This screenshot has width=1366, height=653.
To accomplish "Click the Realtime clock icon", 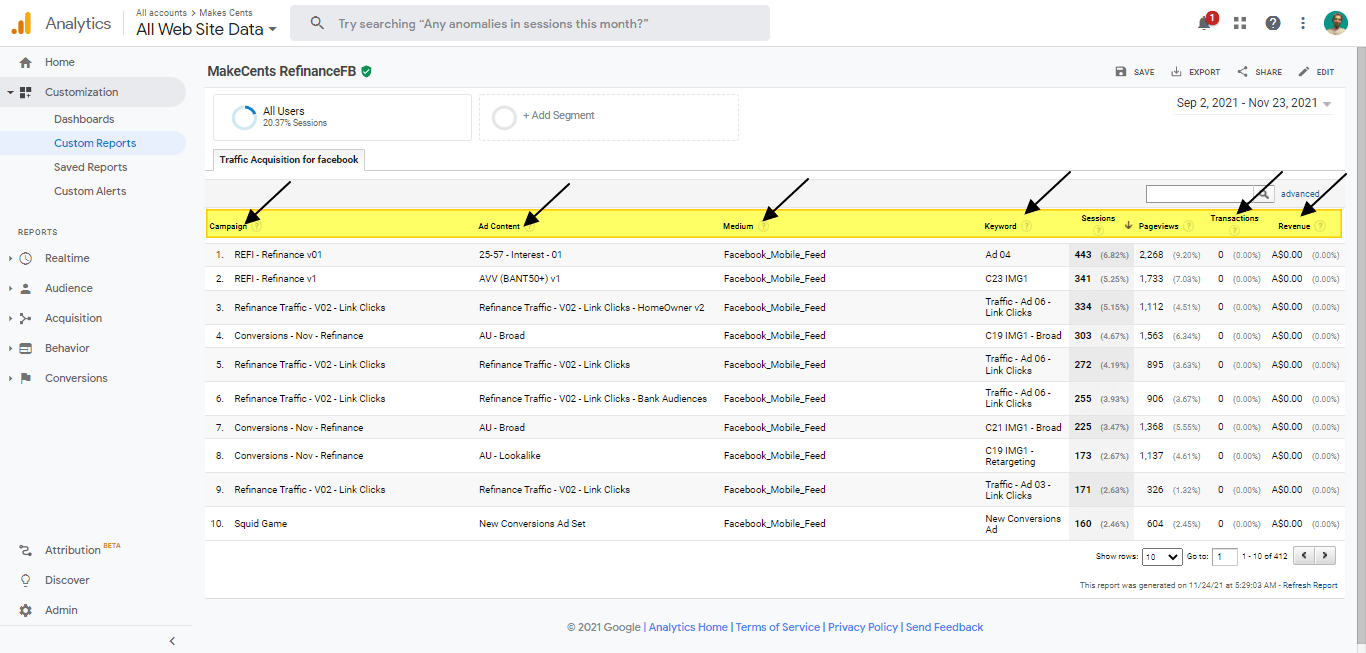I will tap(26, 258).
